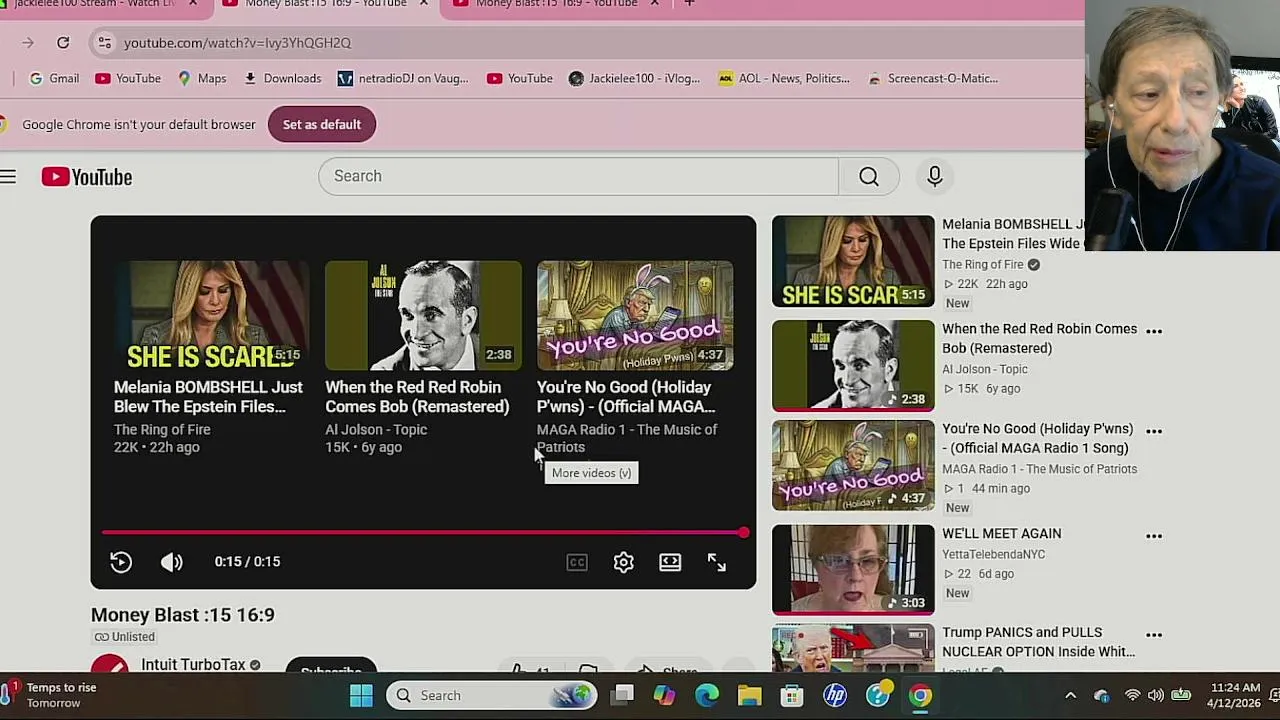1280x720 pixels.
Task: Open the HP app from the taskbar
Action: 835,696
